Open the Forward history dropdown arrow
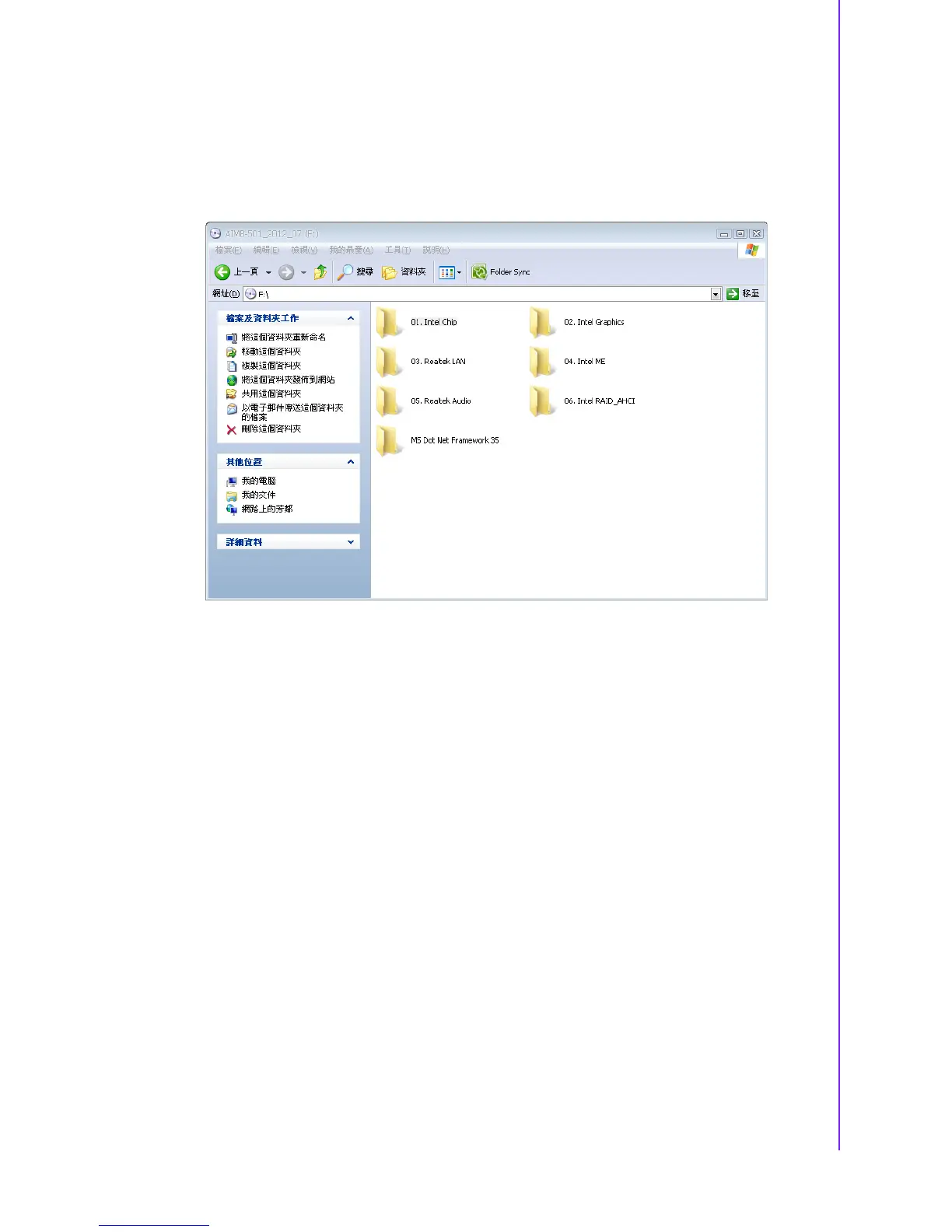This screenshot has height=1232, width=952. tap(303, 272)
